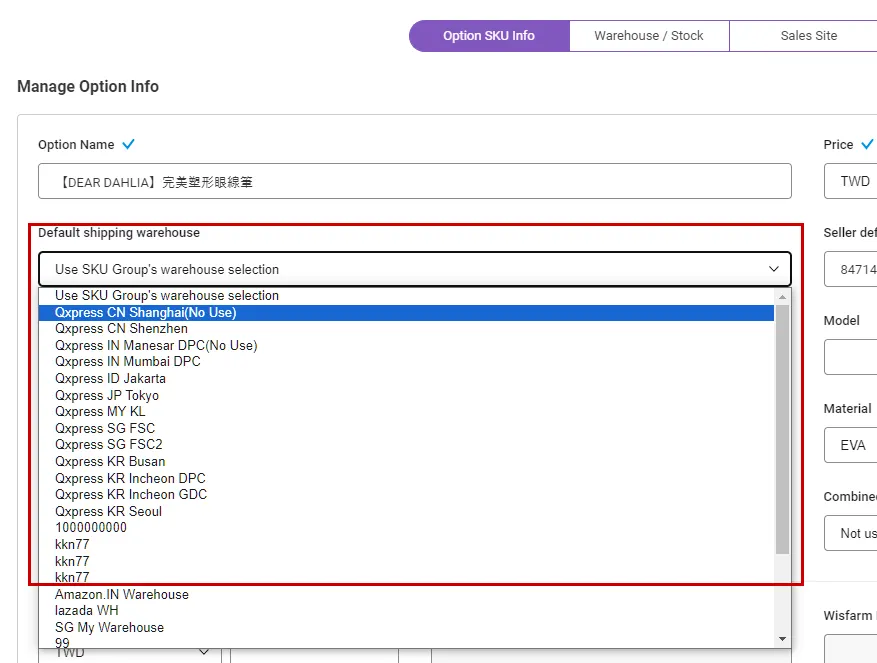Switch to the Option SKU Info tab
Screen dimensions: 877x663
(489, 36)
